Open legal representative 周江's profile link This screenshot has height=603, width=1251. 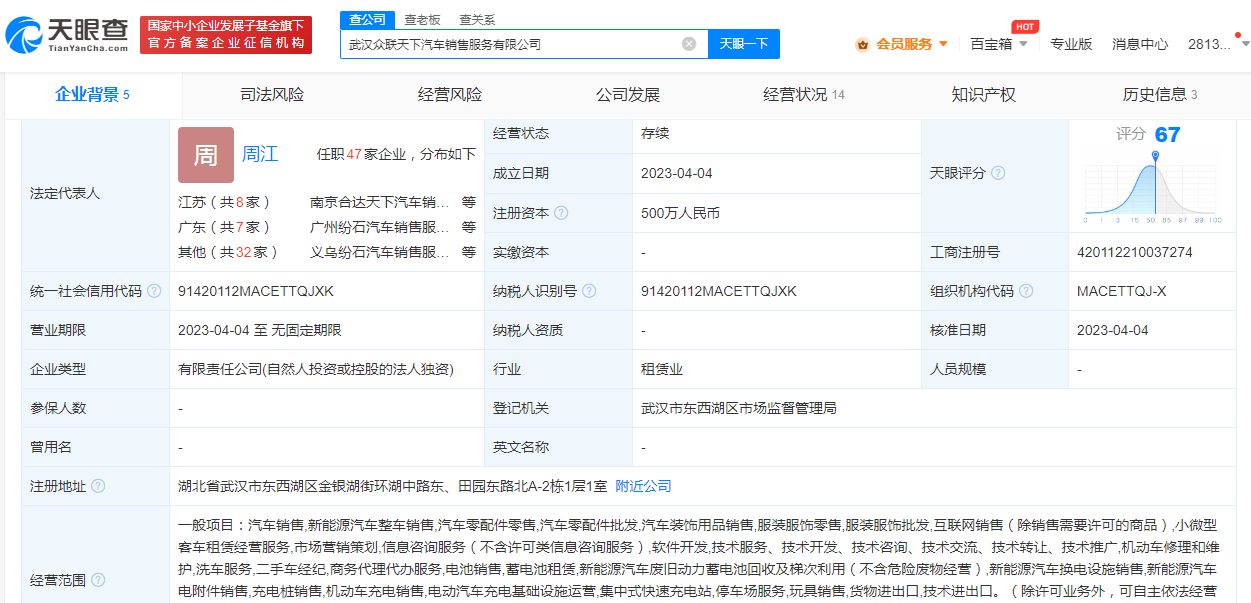coord(260,154)
